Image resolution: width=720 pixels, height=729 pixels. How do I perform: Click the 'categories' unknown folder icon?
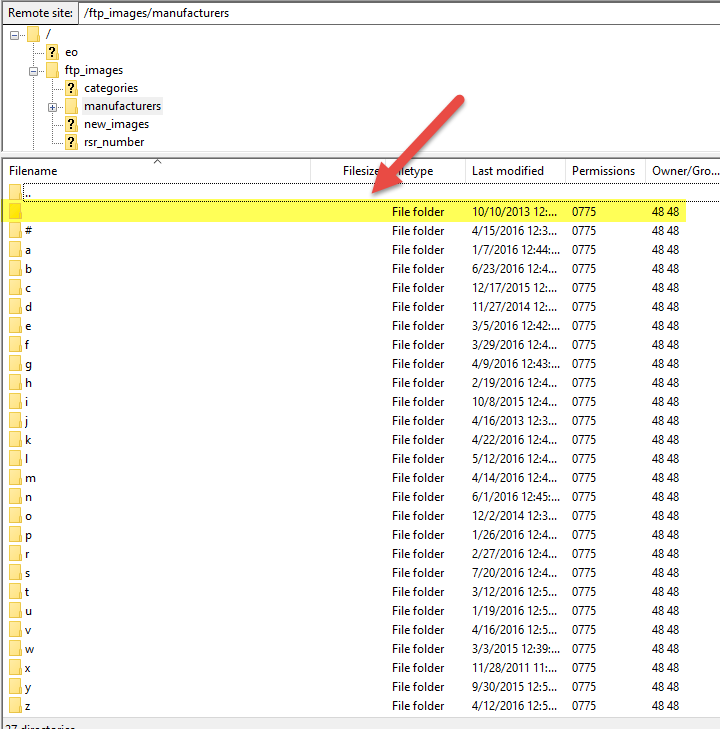coord(71,88)
